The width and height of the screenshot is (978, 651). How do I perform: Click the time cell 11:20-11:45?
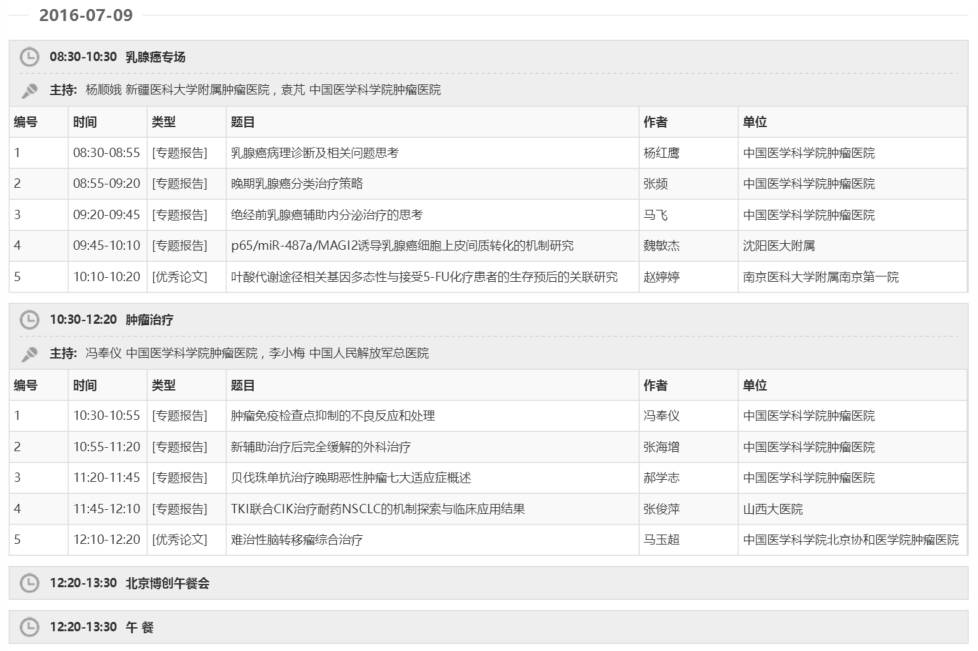click(x=107, y=478)
